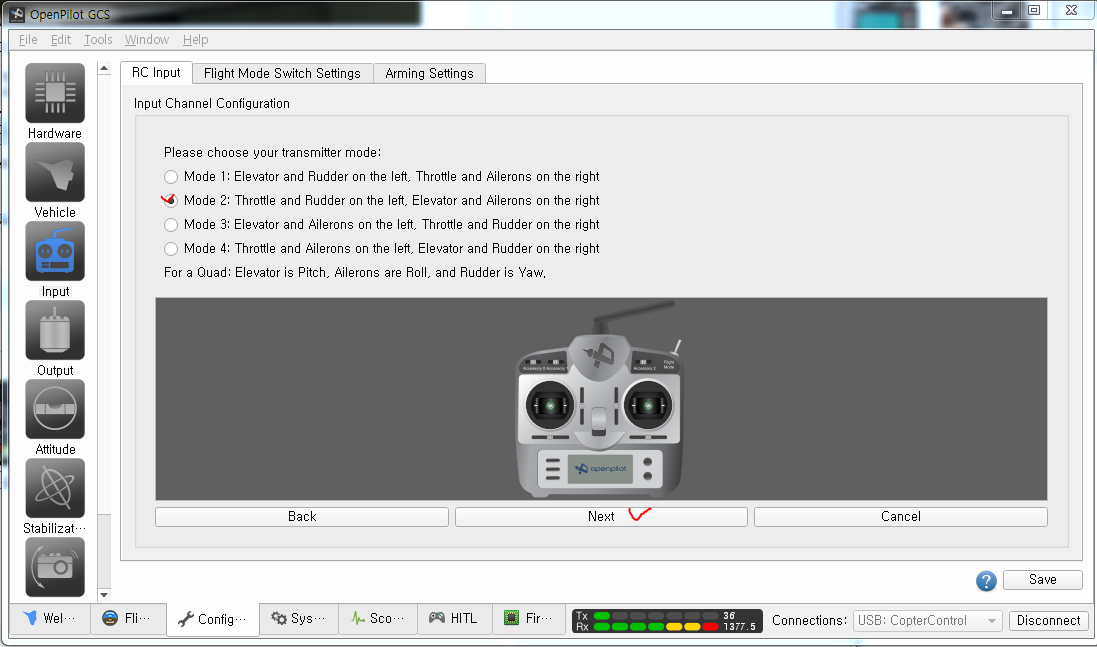Switch to the Configuration workspace tab

213,619
